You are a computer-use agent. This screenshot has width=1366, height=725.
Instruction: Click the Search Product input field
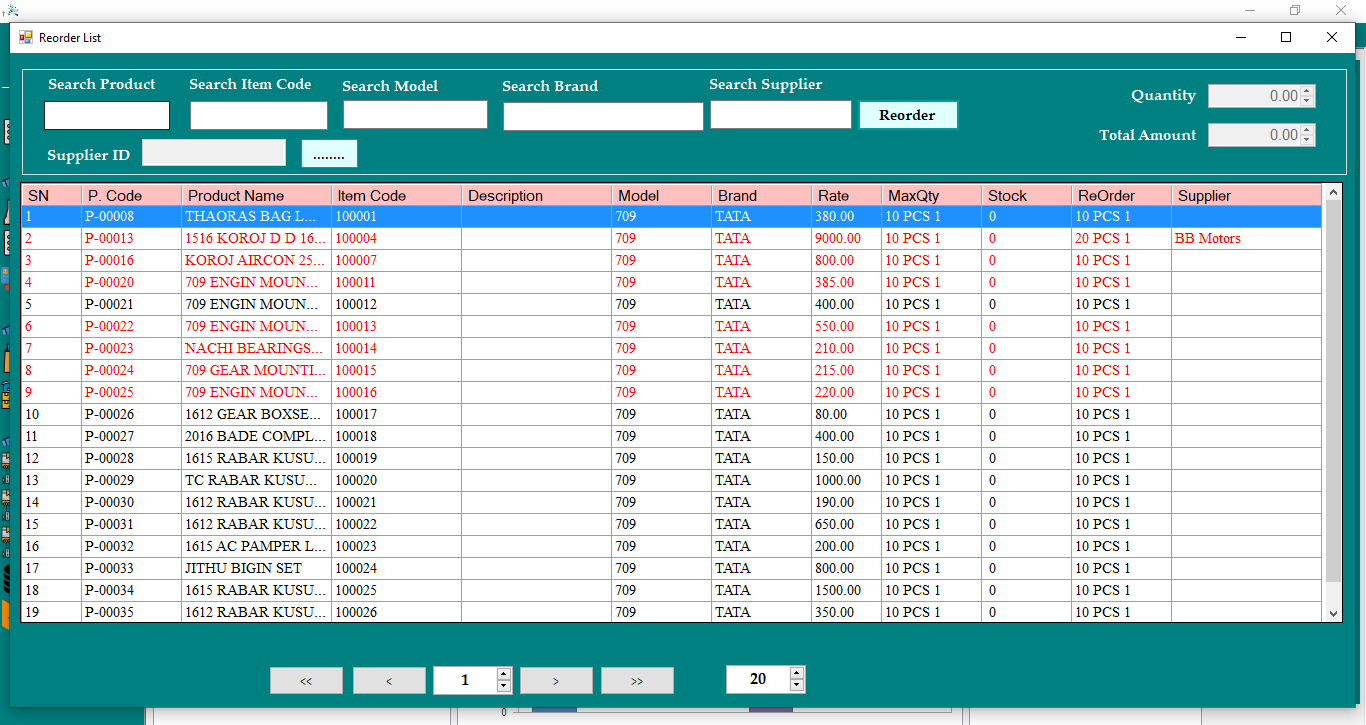[x=107, y=116]
